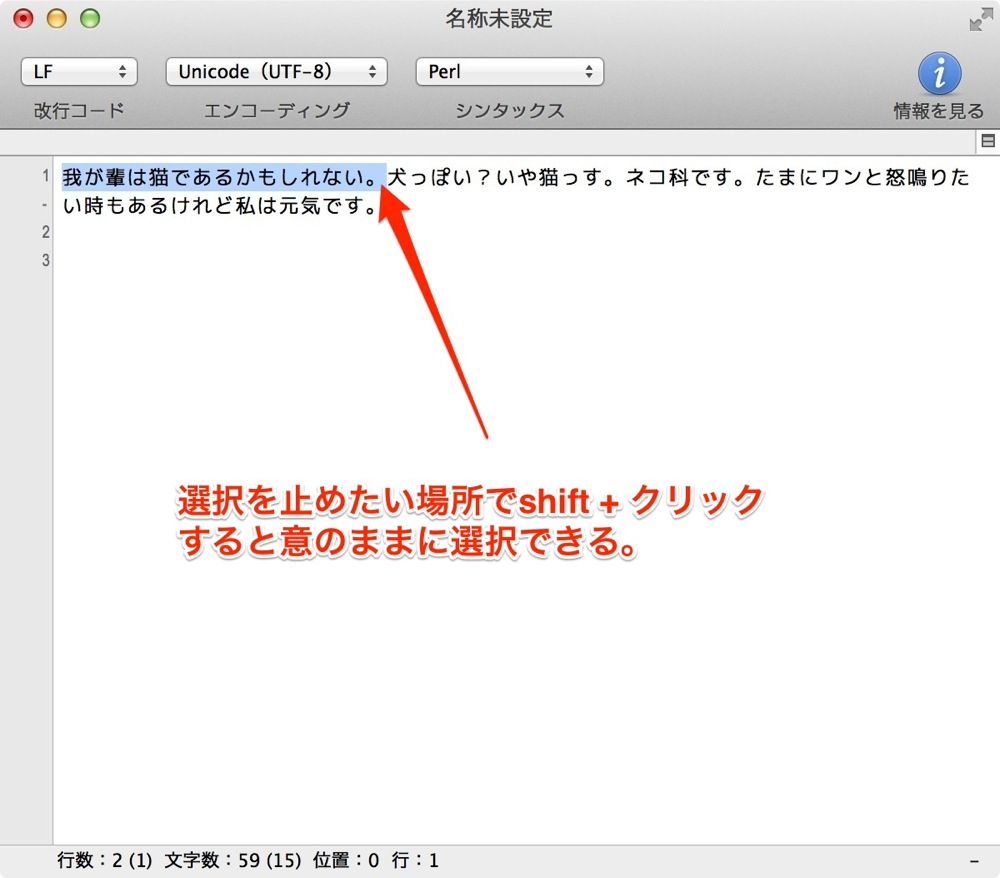This screenshot has width=1000, height=878.
Task: Click the 文字数：59 (15) status entry
Action: point(233,860)
